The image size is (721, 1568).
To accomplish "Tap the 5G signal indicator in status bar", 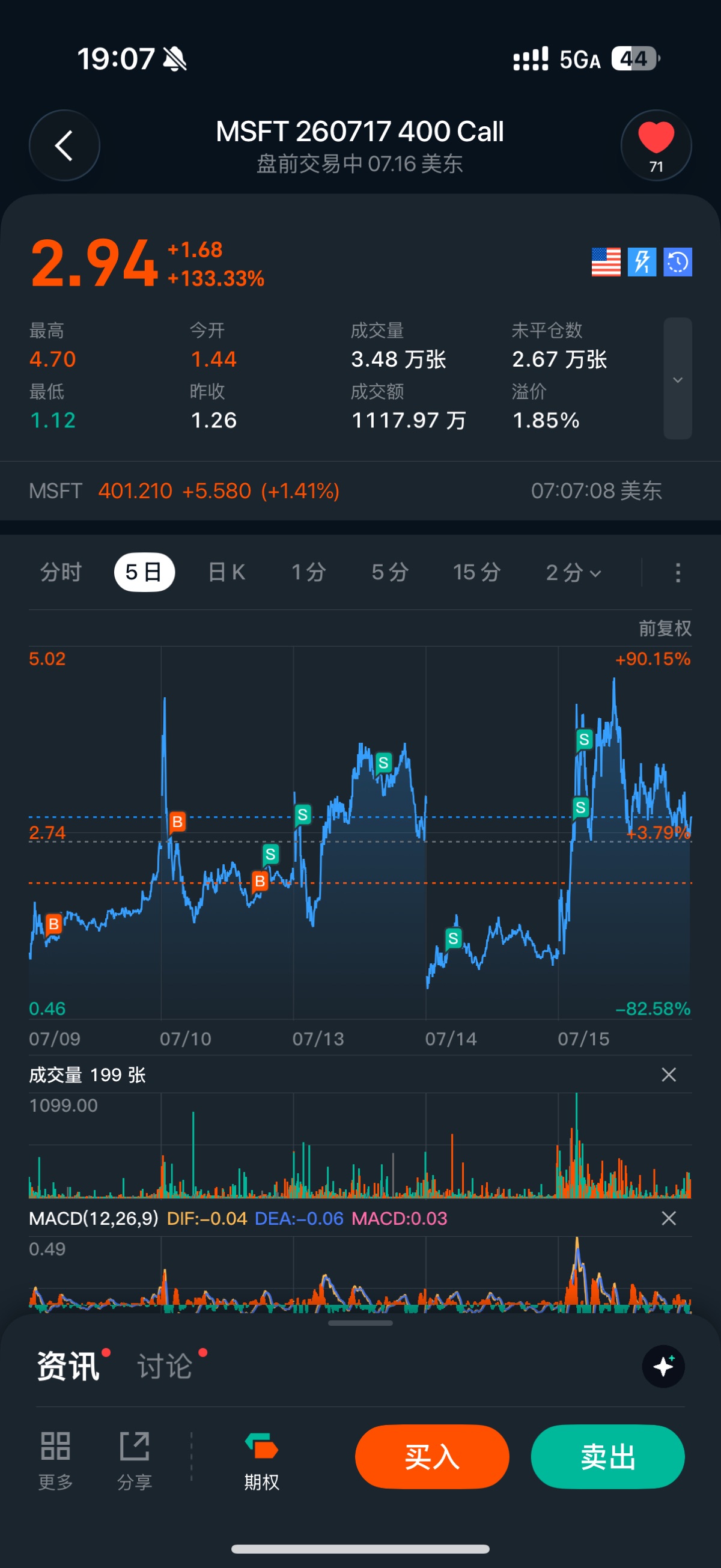I will coord(580,59).
